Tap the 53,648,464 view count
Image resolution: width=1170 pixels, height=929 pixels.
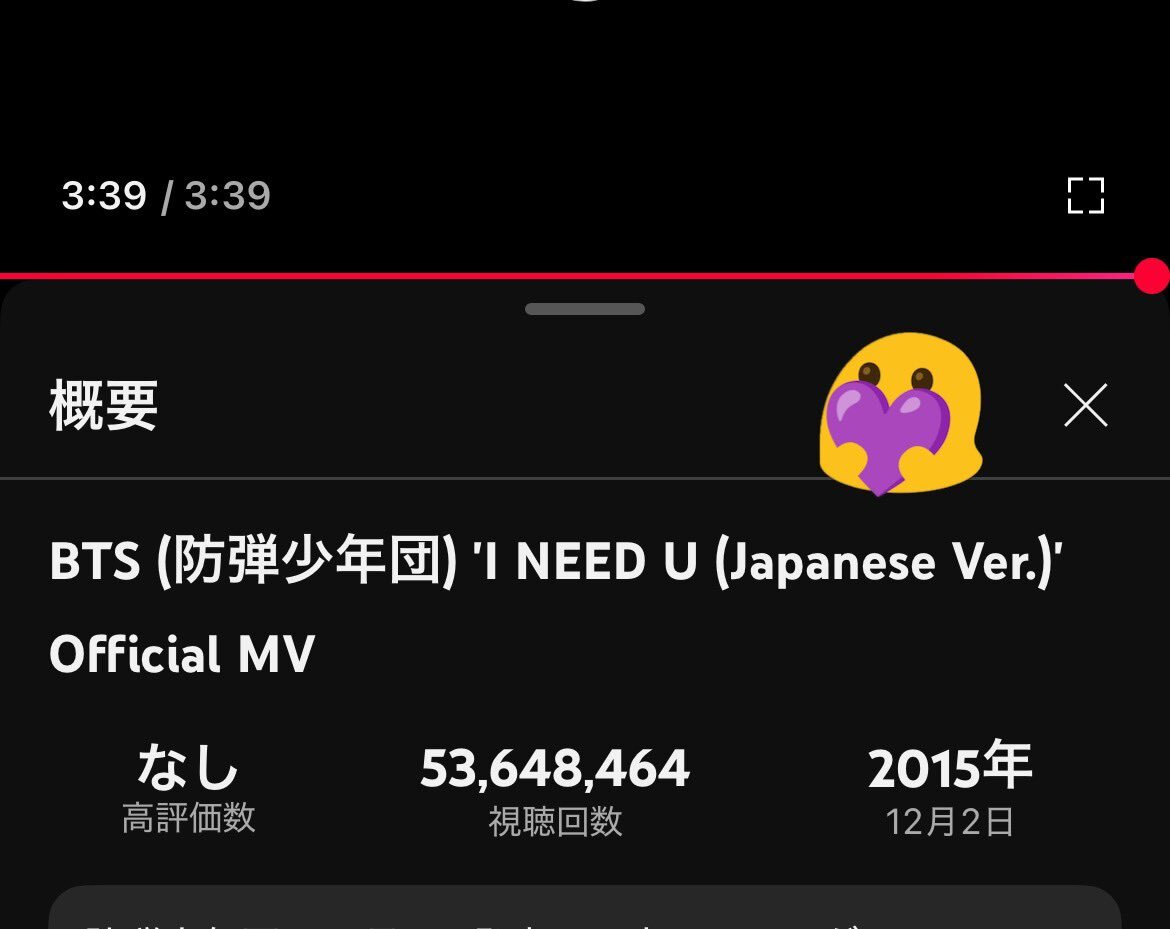pos(555,768)
